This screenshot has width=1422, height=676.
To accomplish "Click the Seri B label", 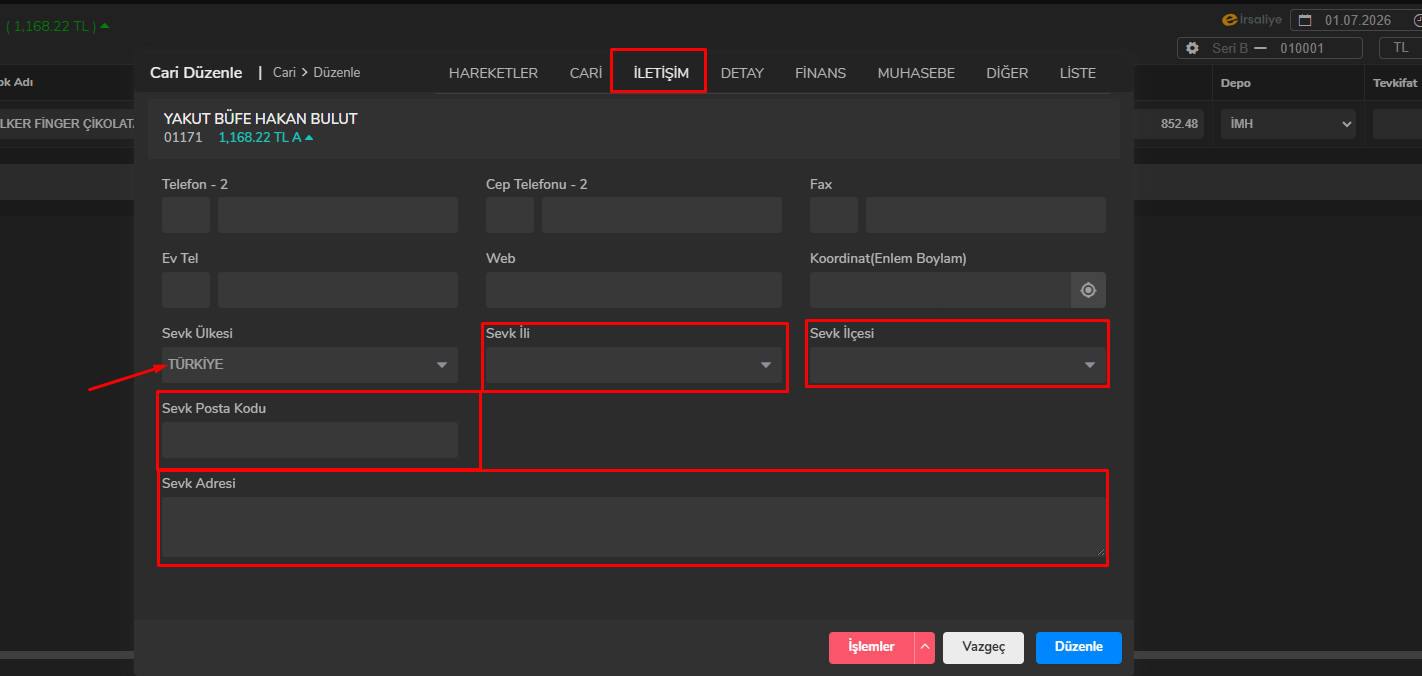I will 1230,48.
